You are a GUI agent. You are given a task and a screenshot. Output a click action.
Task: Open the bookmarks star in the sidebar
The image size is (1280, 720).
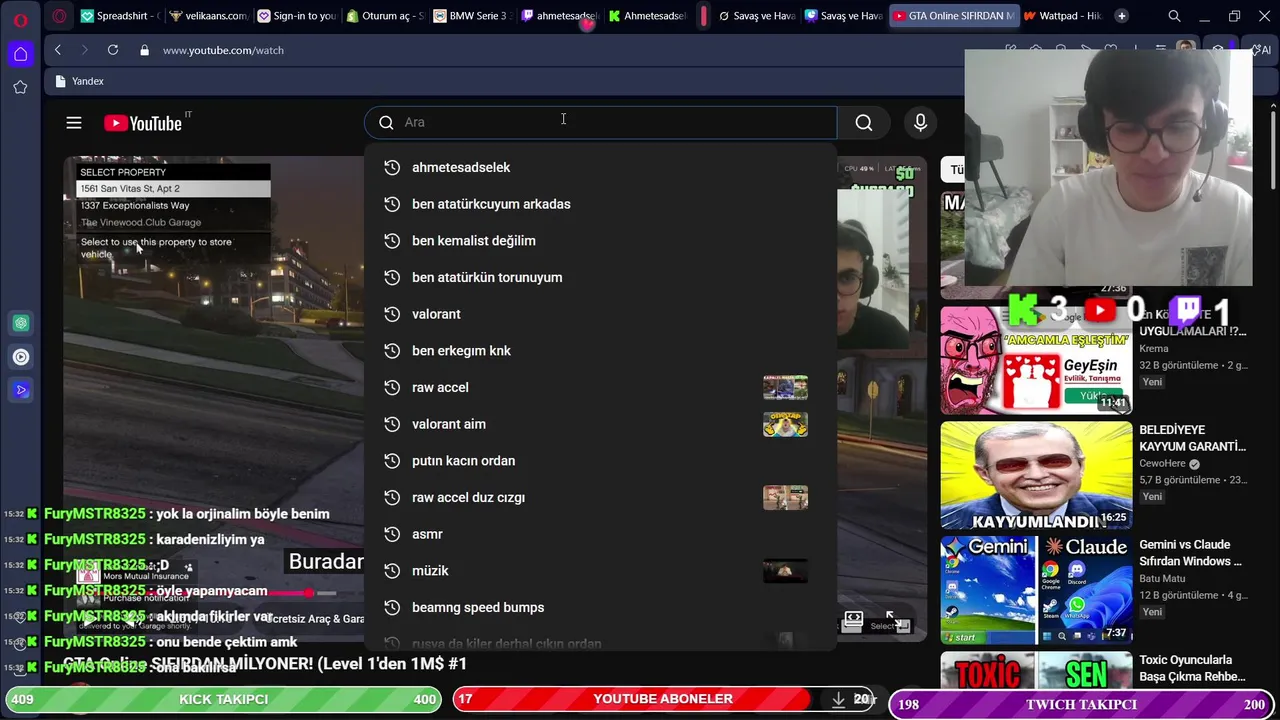click(20, 88)
